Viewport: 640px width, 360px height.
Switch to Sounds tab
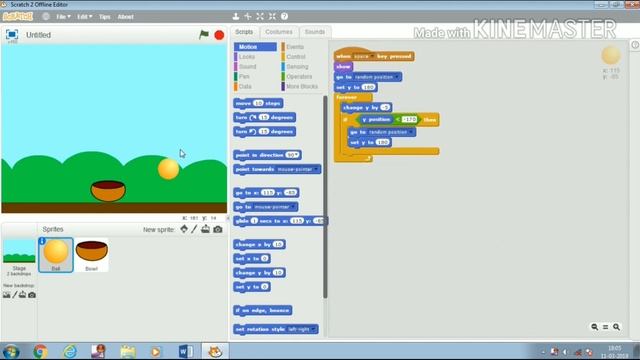[315, 32]
